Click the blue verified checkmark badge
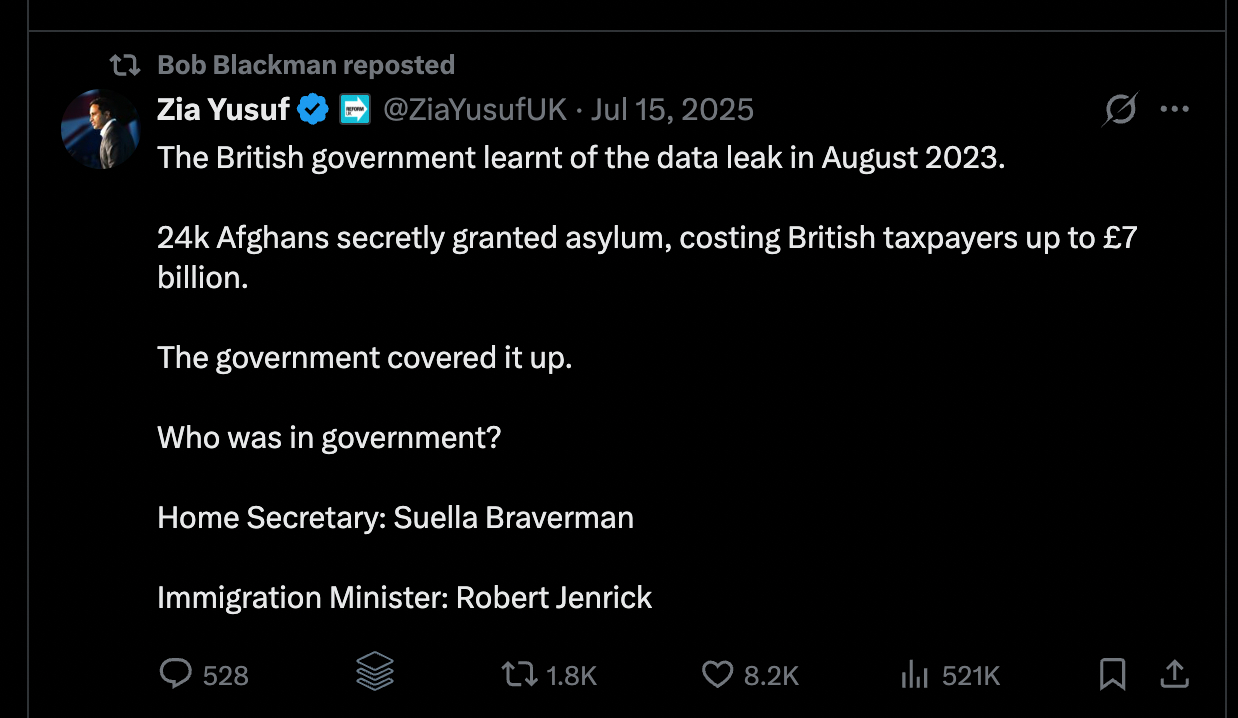Screen dimensions: 1238x718 point(314,109)
